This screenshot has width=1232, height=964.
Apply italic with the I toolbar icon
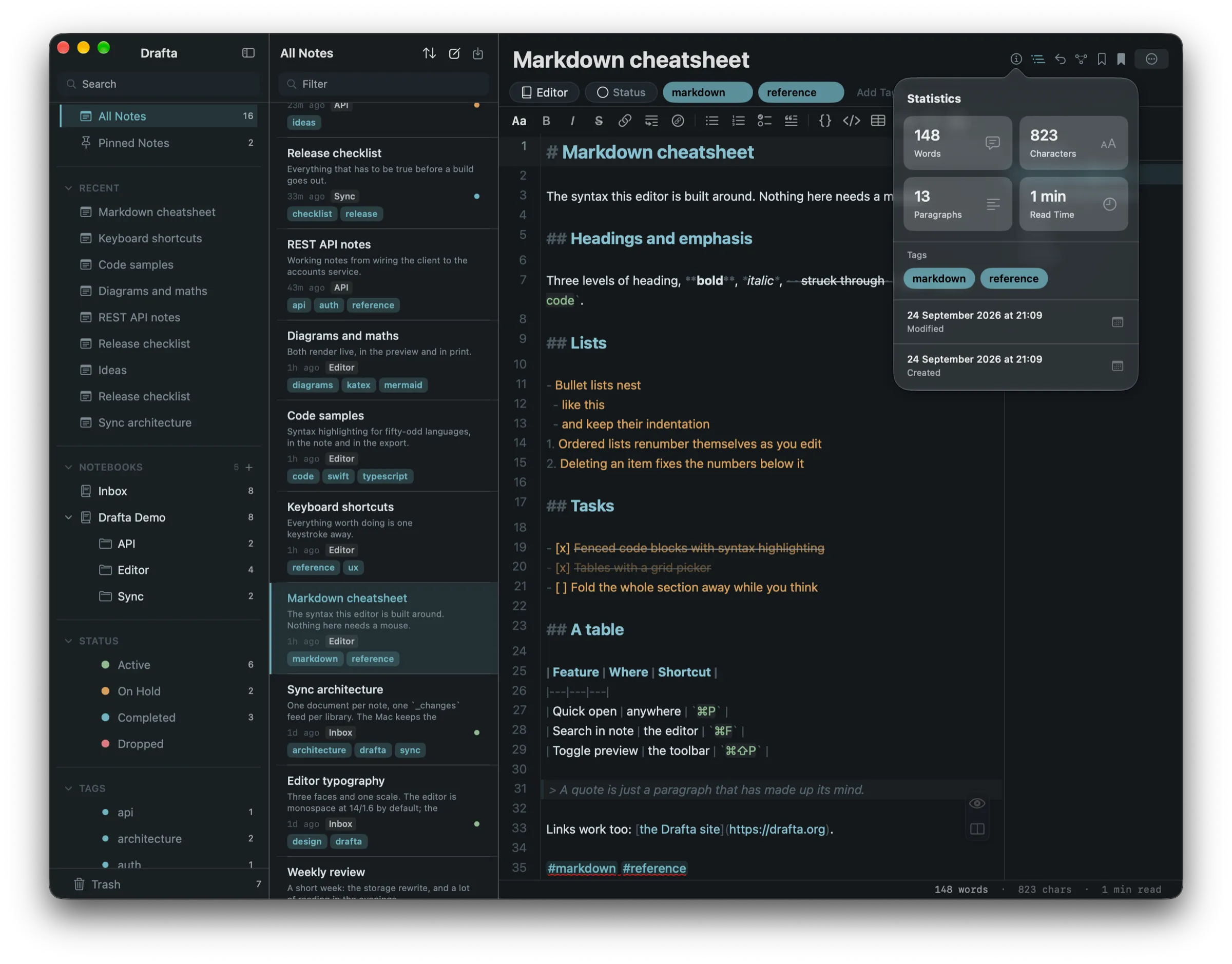pos(572,121)
